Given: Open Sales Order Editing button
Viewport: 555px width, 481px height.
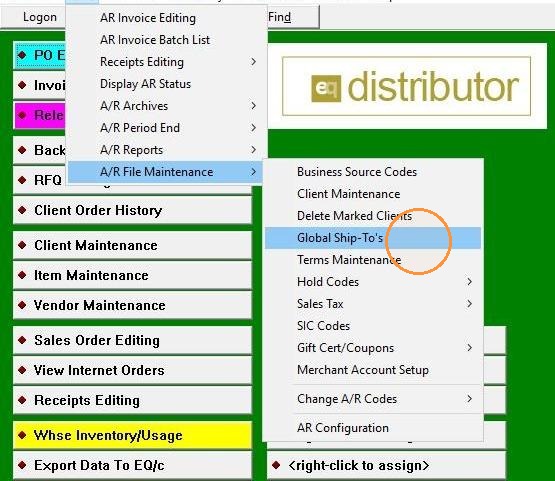Looking at the screenshot, I should [132, 340].
